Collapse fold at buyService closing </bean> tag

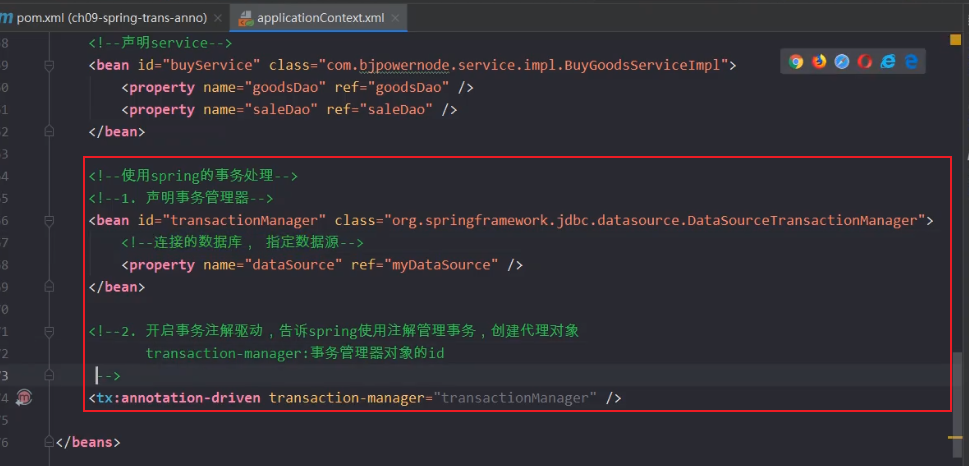pos(49,132)
